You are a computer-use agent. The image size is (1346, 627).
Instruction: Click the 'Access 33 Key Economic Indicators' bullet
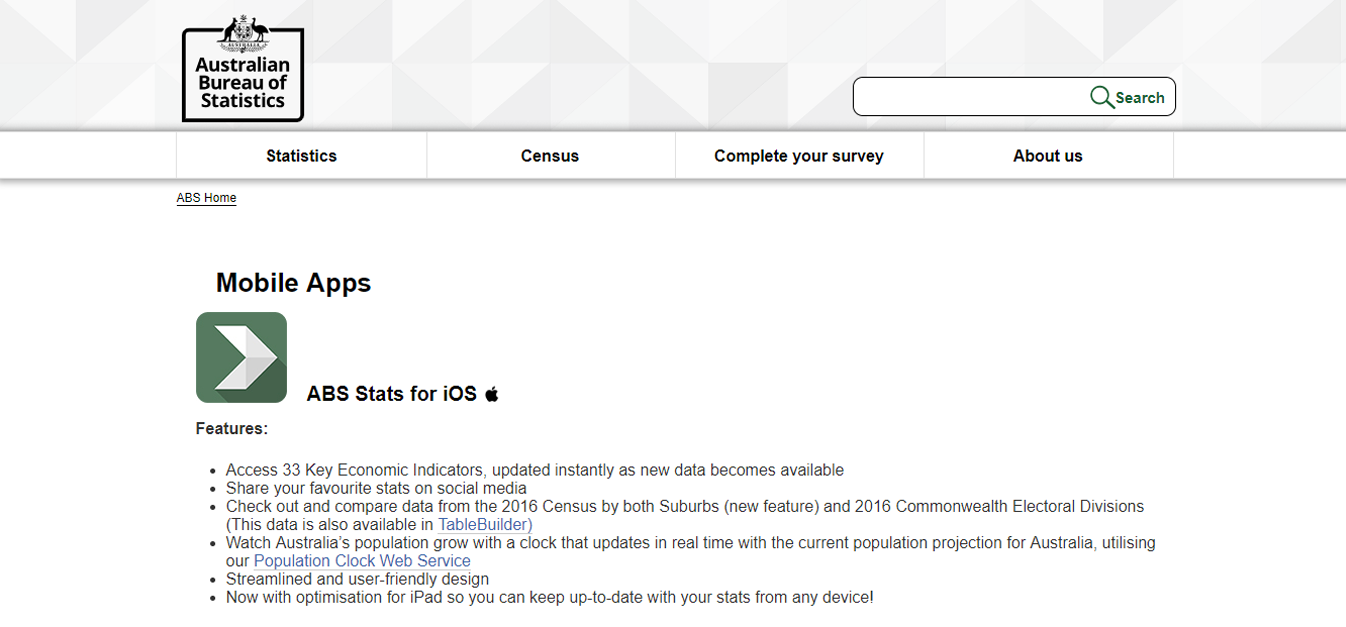[535, 470]
